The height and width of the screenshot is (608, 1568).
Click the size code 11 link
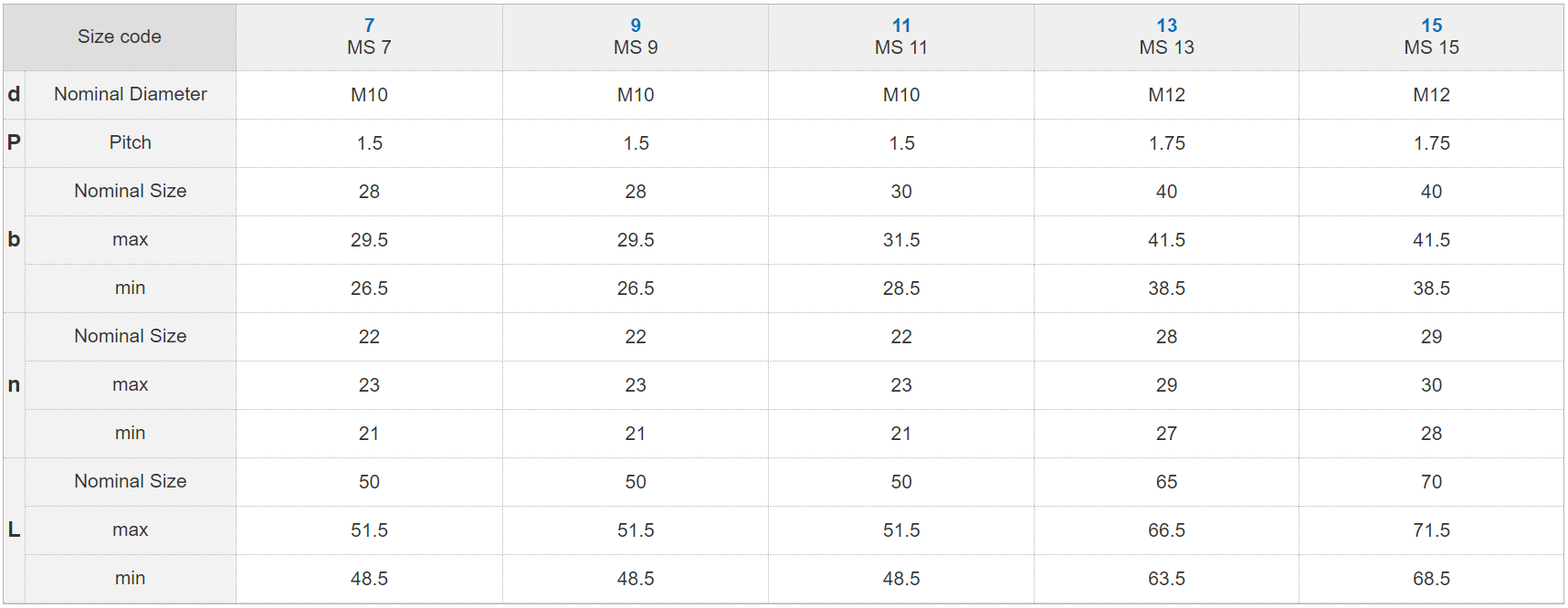(x=901, y=26)
